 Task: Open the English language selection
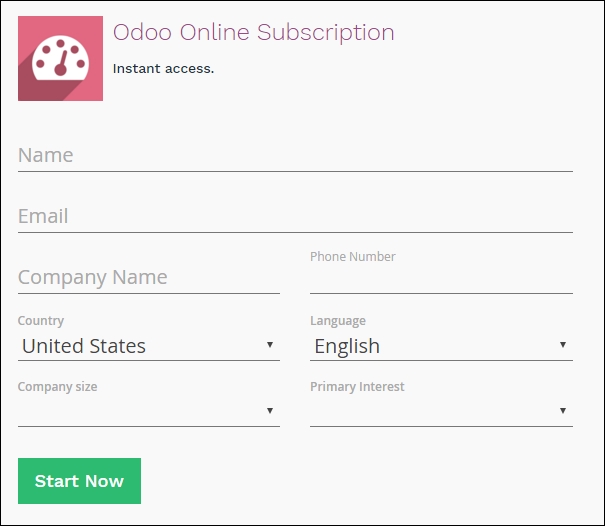point(441,346)
